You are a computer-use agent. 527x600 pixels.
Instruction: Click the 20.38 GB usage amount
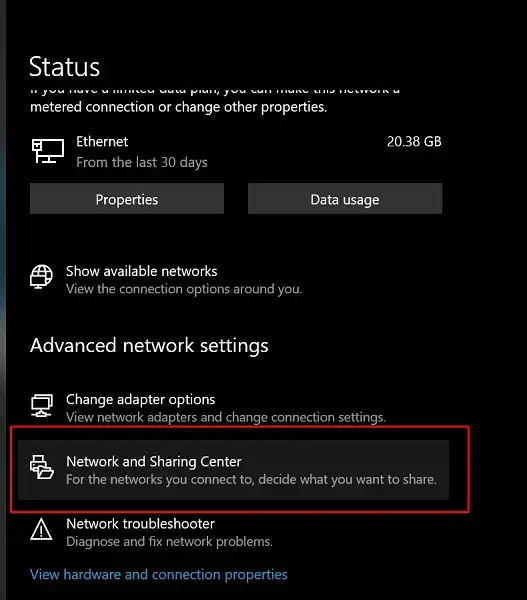click(414, 142)
